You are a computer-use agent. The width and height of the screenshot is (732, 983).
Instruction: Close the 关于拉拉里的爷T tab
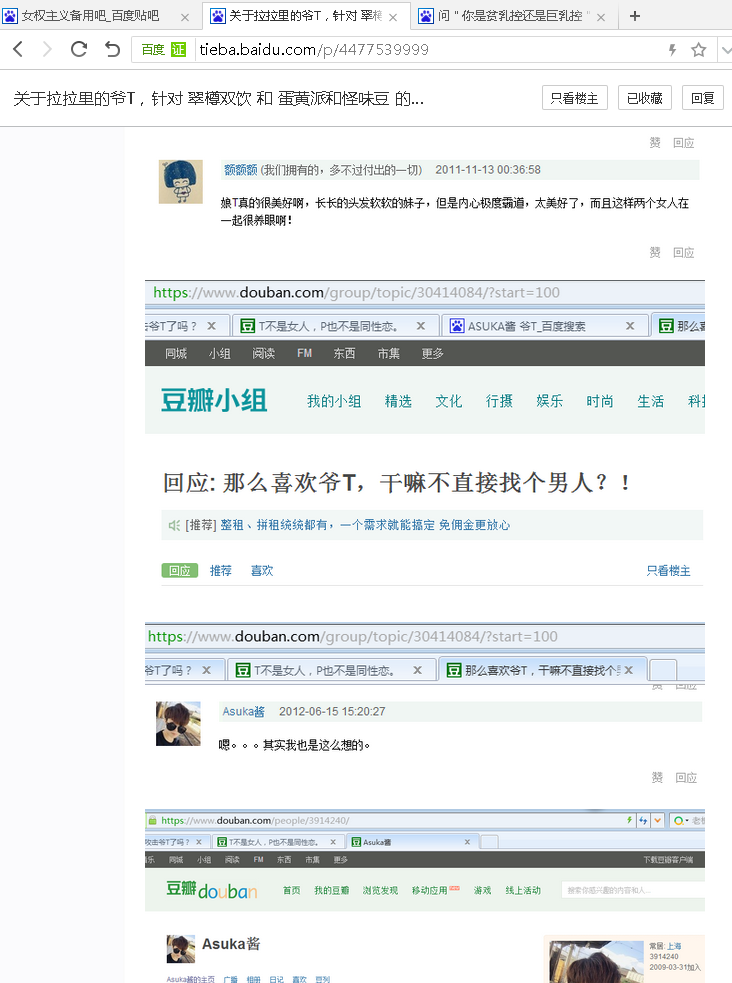pyautogui.click(x=393, y=18)
